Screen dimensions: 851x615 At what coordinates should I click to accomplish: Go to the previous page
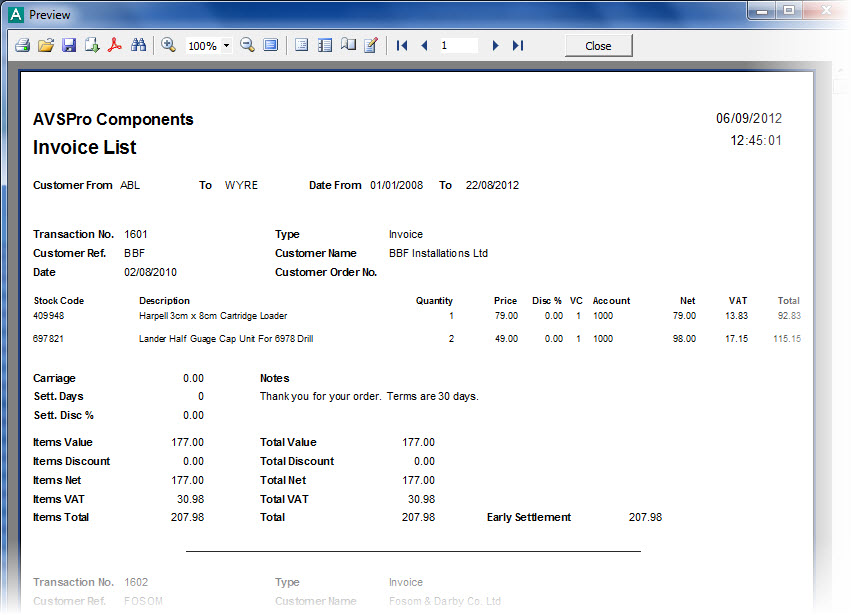424,46
